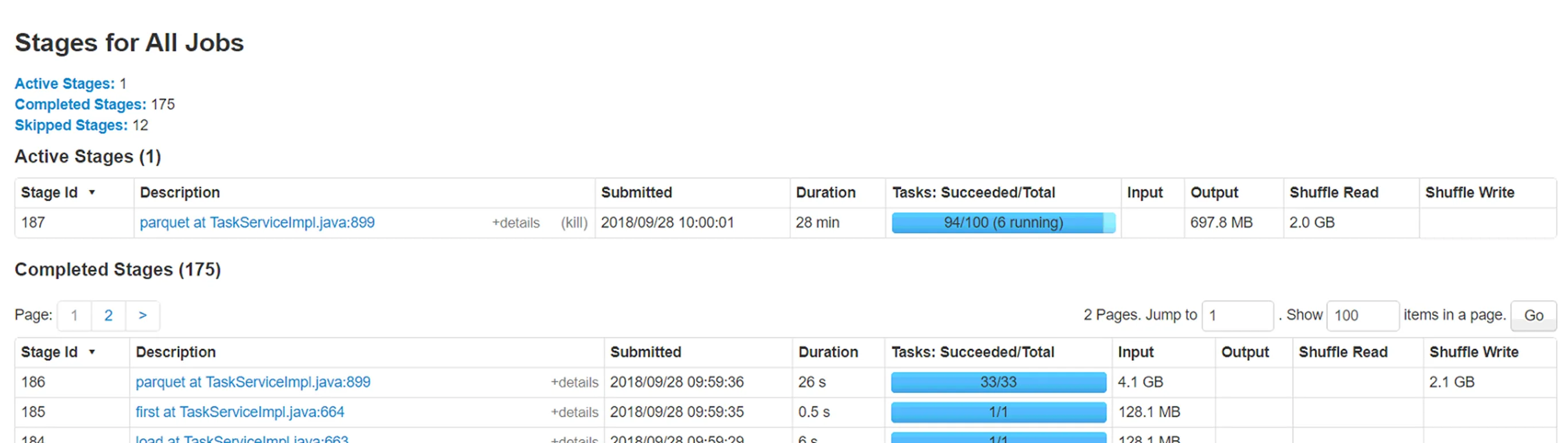
Task: Sort completed stages by Shuffle Read header
Action: click(1343, 352)
